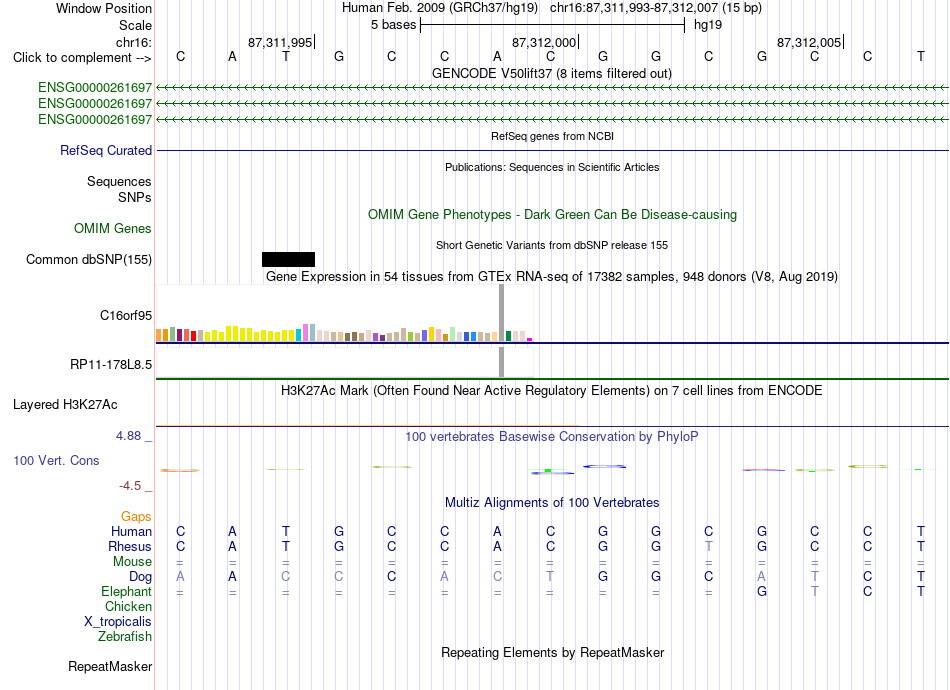Viewport: 950px width, 690px height.
Task: Select the Mouse alignment row label
Action: pyautogui.click(x=132, y=562)
